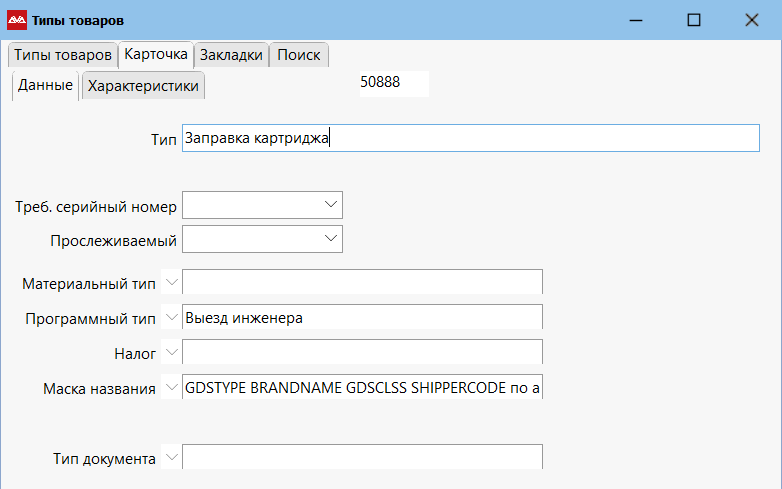The height and width of the screenshot is (489, 782).
Task: Expand the Налог chevron
Action: [170, 353]
